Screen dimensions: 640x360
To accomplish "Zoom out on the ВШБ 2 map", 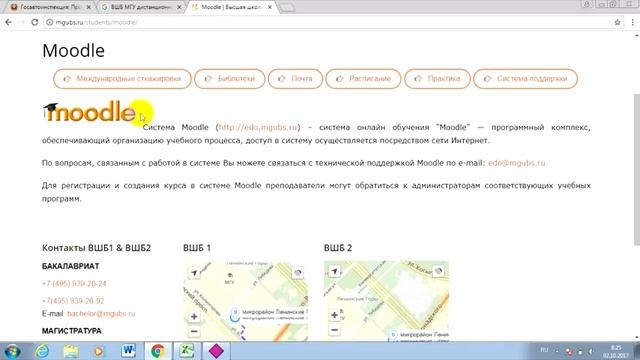I will (x=335, y=329).
